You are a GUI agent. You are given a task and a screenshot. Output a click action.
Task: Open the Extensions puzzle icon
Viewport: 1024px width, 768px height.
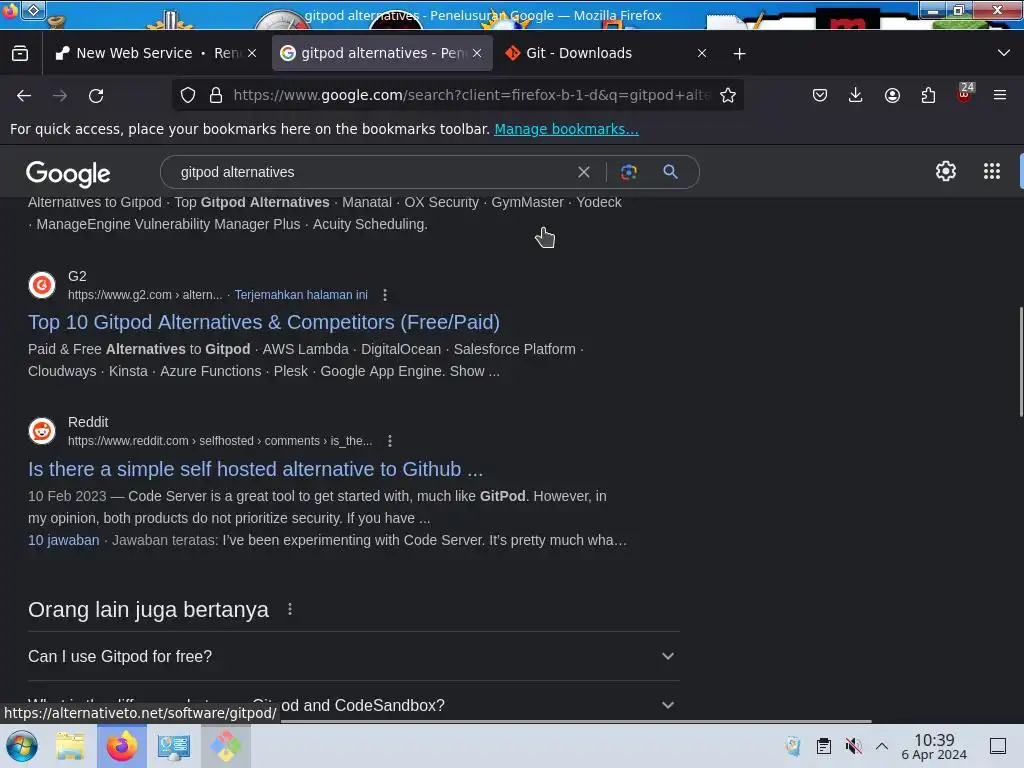pos(928,95)
